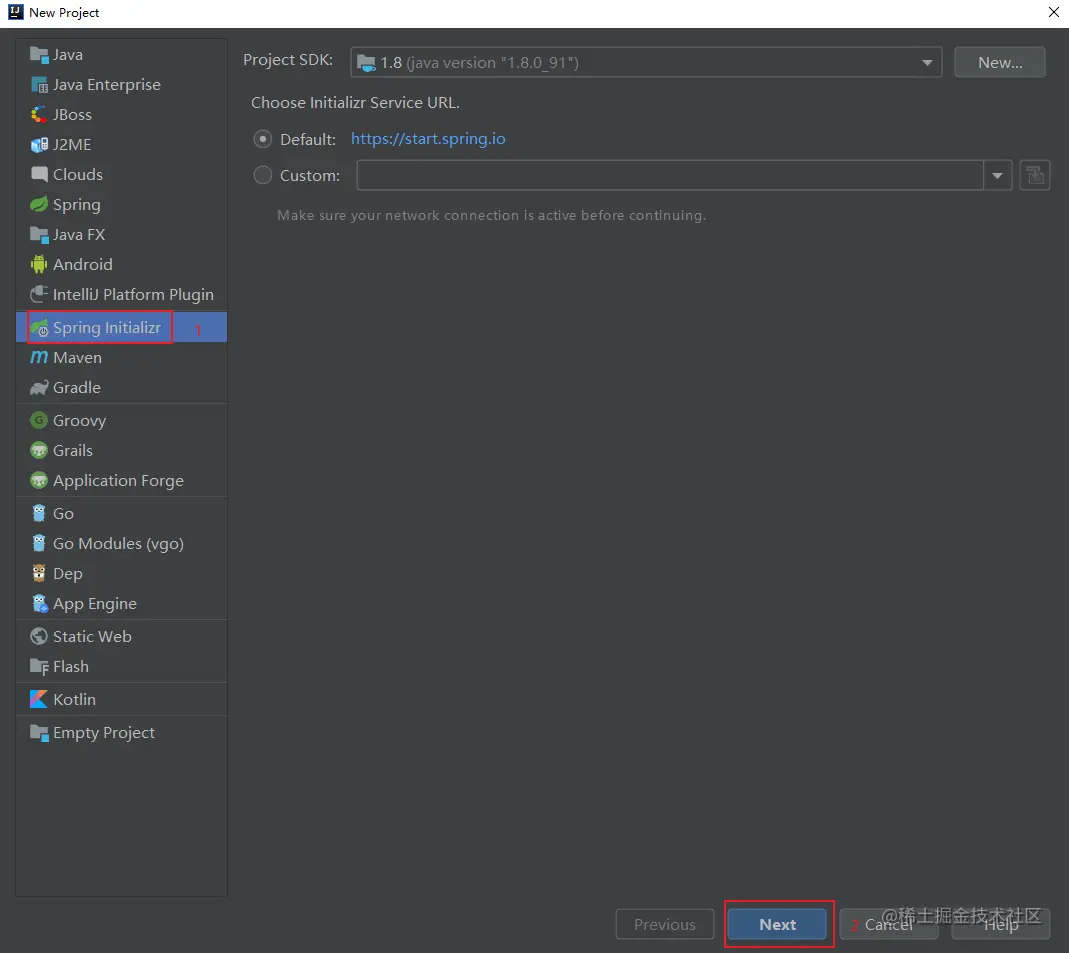The height and width of the screenshot is (953, 1069).
Task: Select the Java FX folder icon
Action: 39,235
